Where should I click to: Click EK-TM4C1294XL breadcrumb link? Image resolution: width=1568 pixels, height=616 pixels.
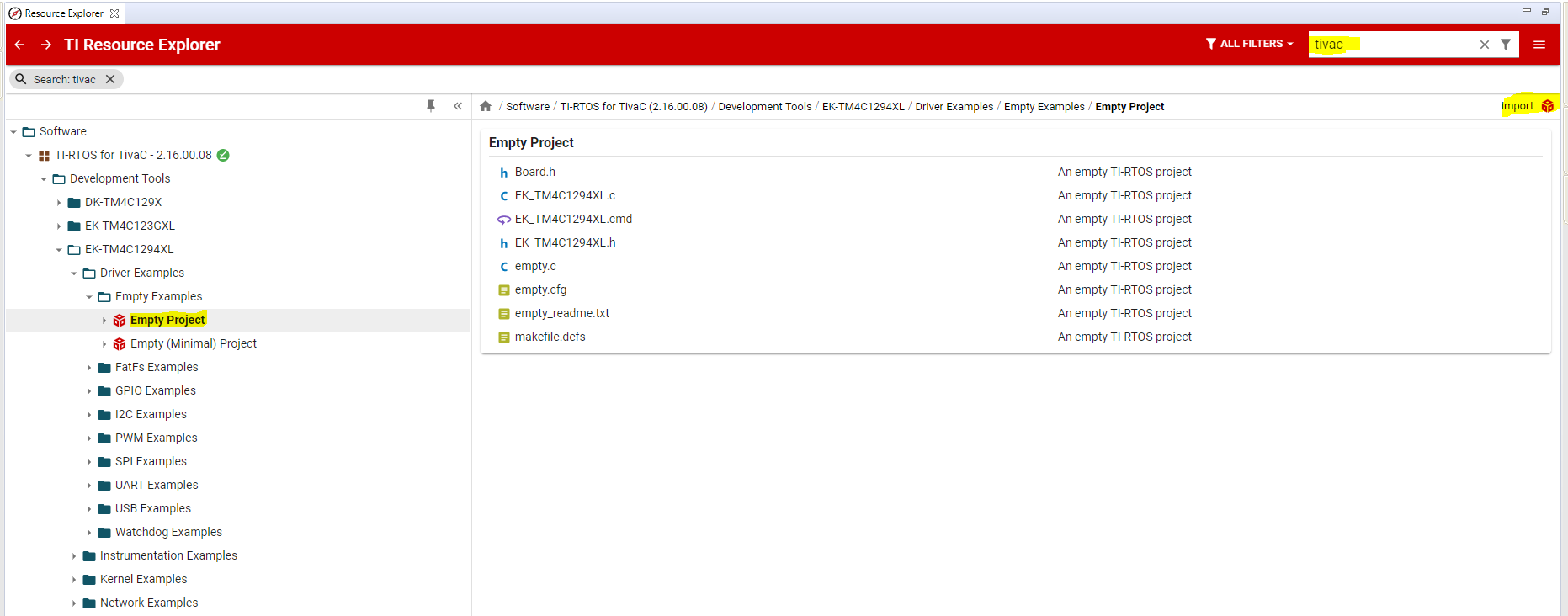pyautogui.click(x=864, y=106)
